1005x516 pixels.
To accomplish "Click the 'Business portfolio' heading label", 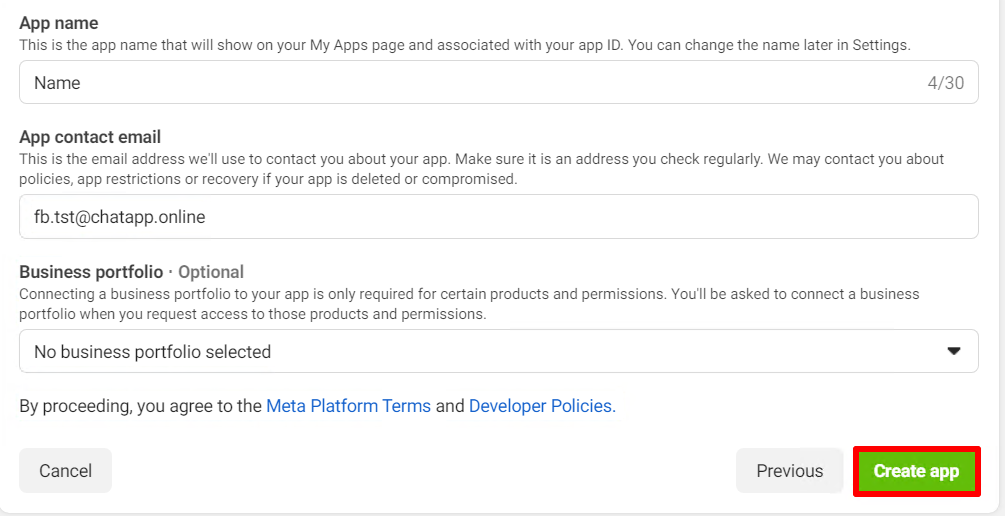I will 90,272.
